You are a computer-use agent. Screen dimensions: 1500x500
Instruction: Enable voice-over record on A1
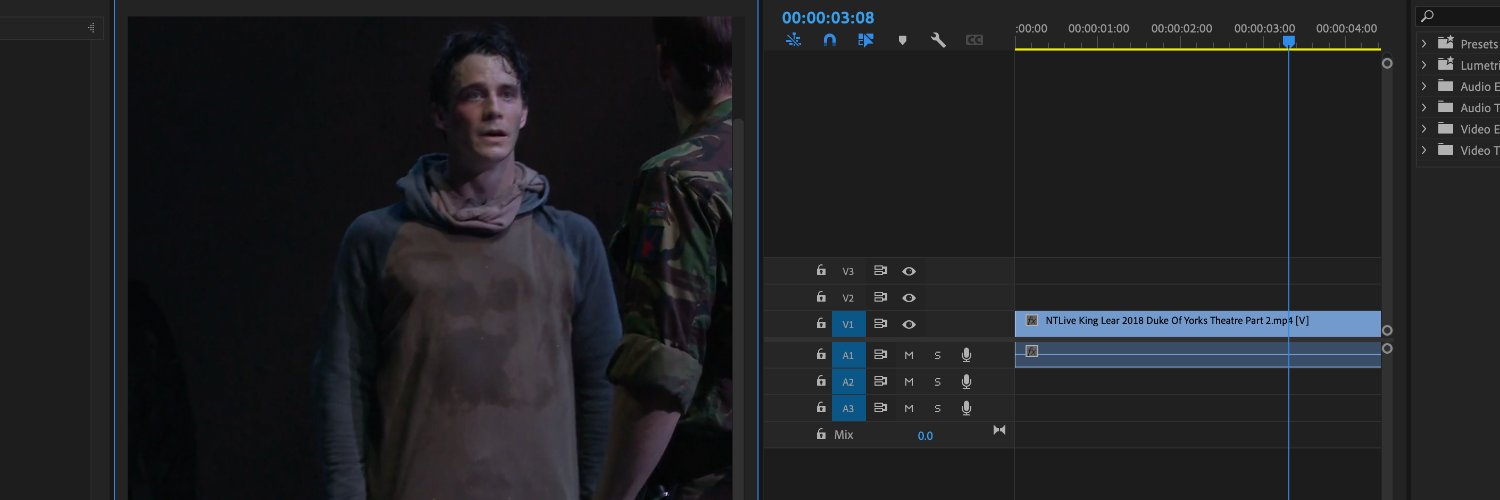tap(966, 354)
